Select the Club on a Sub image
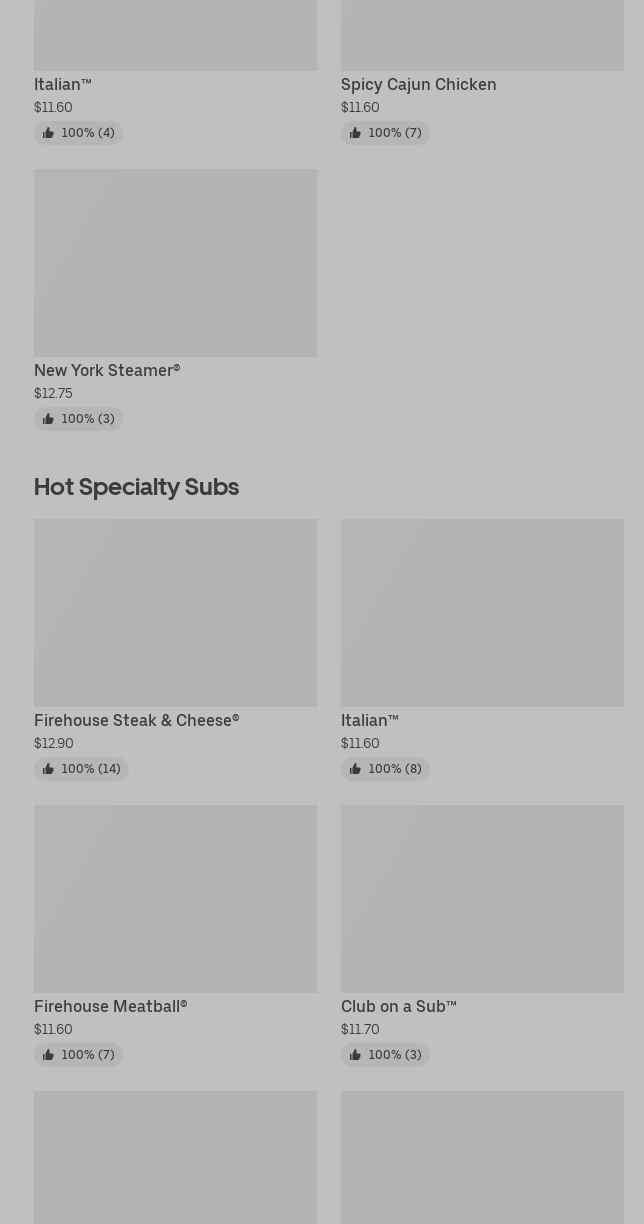The height and width of the screenshot is (1224, 644). coord(482,899)
